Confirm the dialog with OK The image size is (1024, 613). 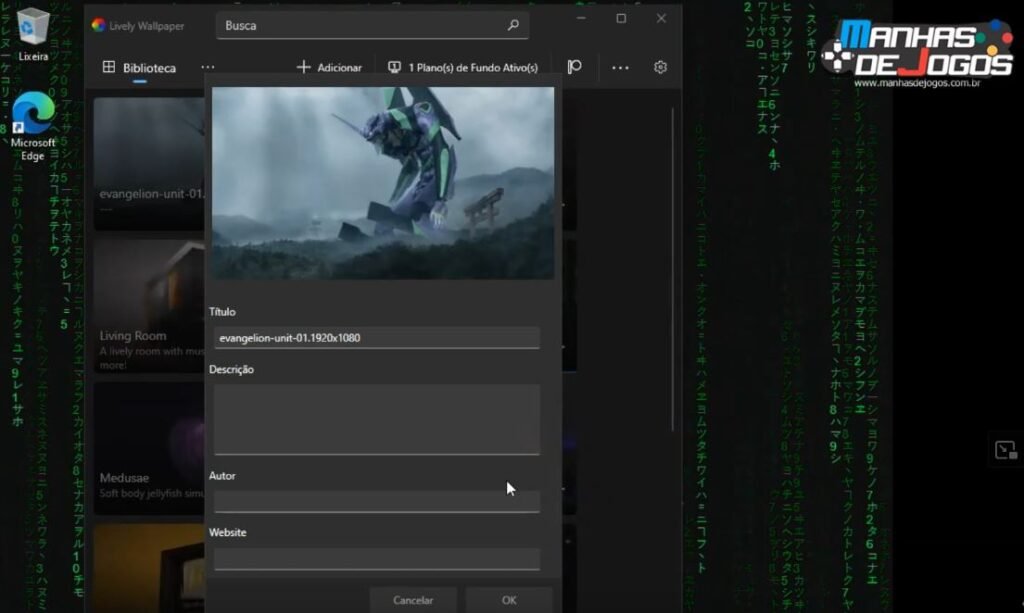pyautogui.click(x=509, y=600)
